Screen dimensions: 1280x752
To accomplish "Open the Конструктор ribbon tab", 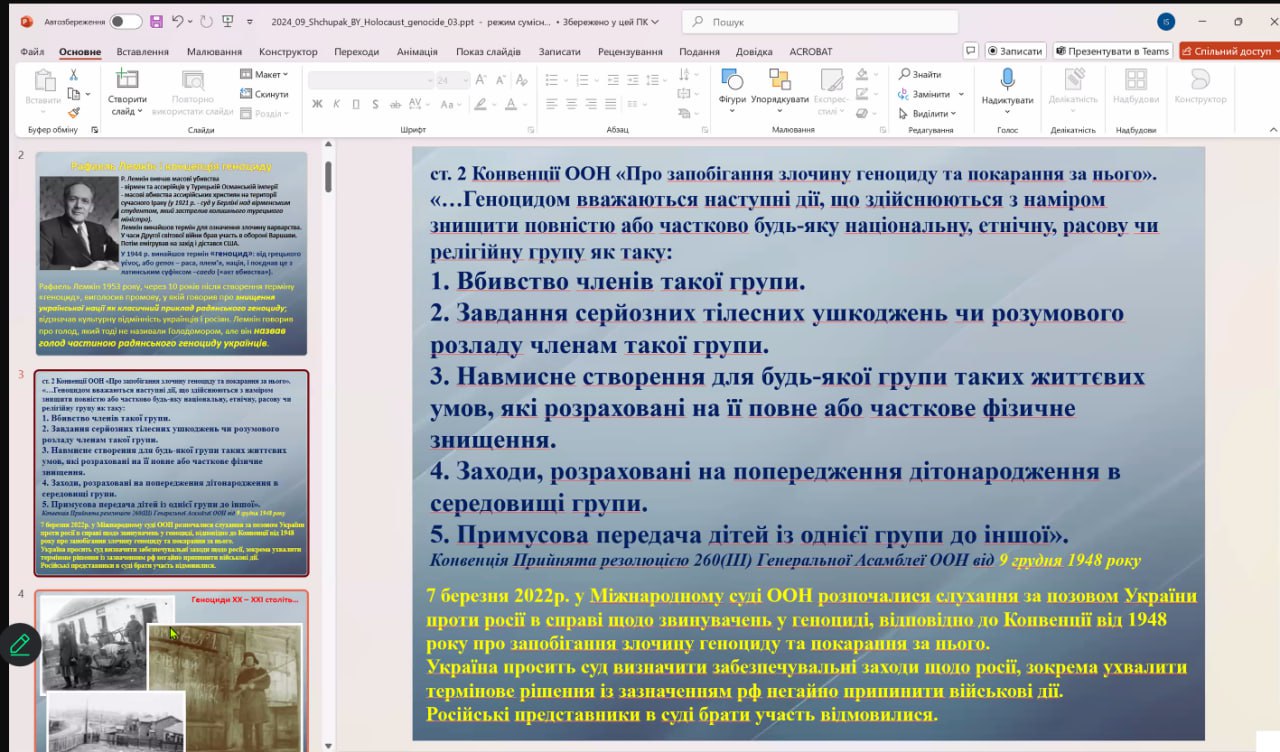I will point(288,52).
